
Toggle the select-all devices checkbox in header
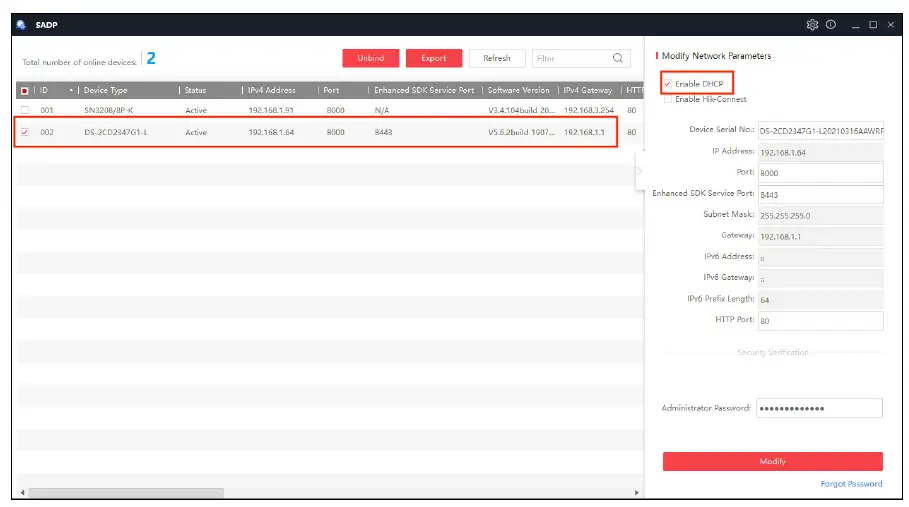[x=24, y=90]
